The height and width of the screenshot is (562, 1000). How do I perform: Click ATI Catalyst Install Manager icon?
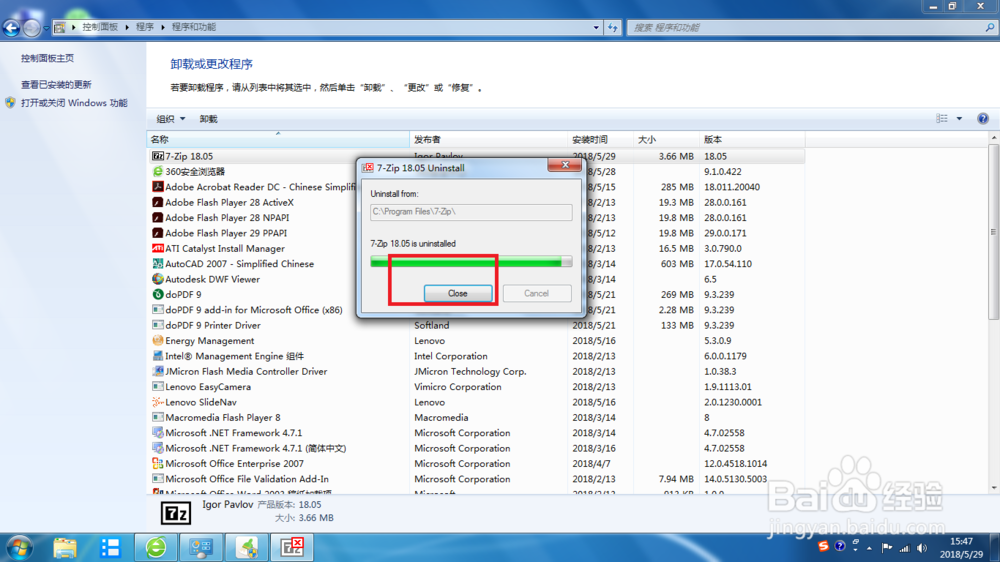158,248
